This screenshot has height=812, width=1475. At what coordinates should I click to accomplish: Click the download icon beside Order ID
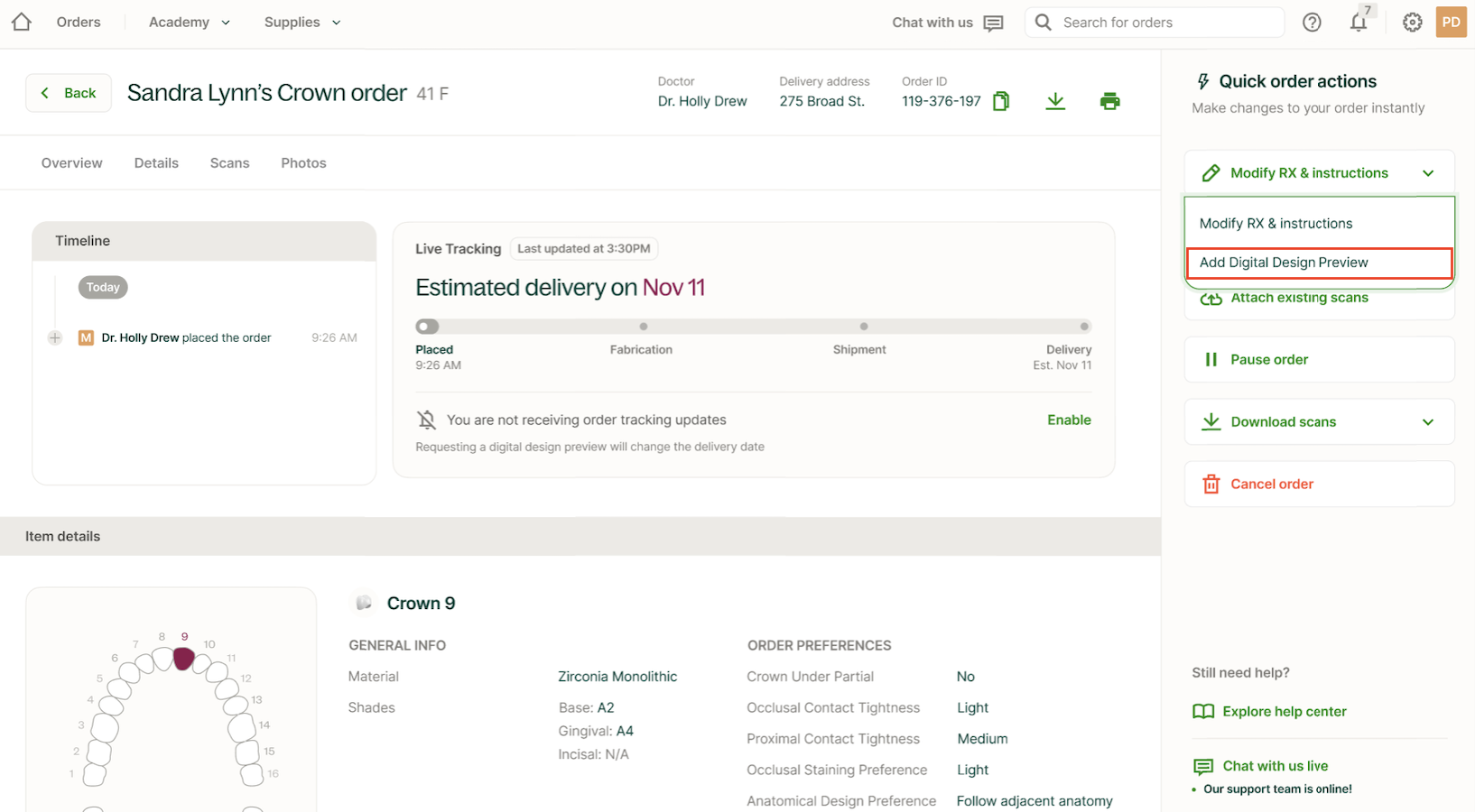[1054, 101]
